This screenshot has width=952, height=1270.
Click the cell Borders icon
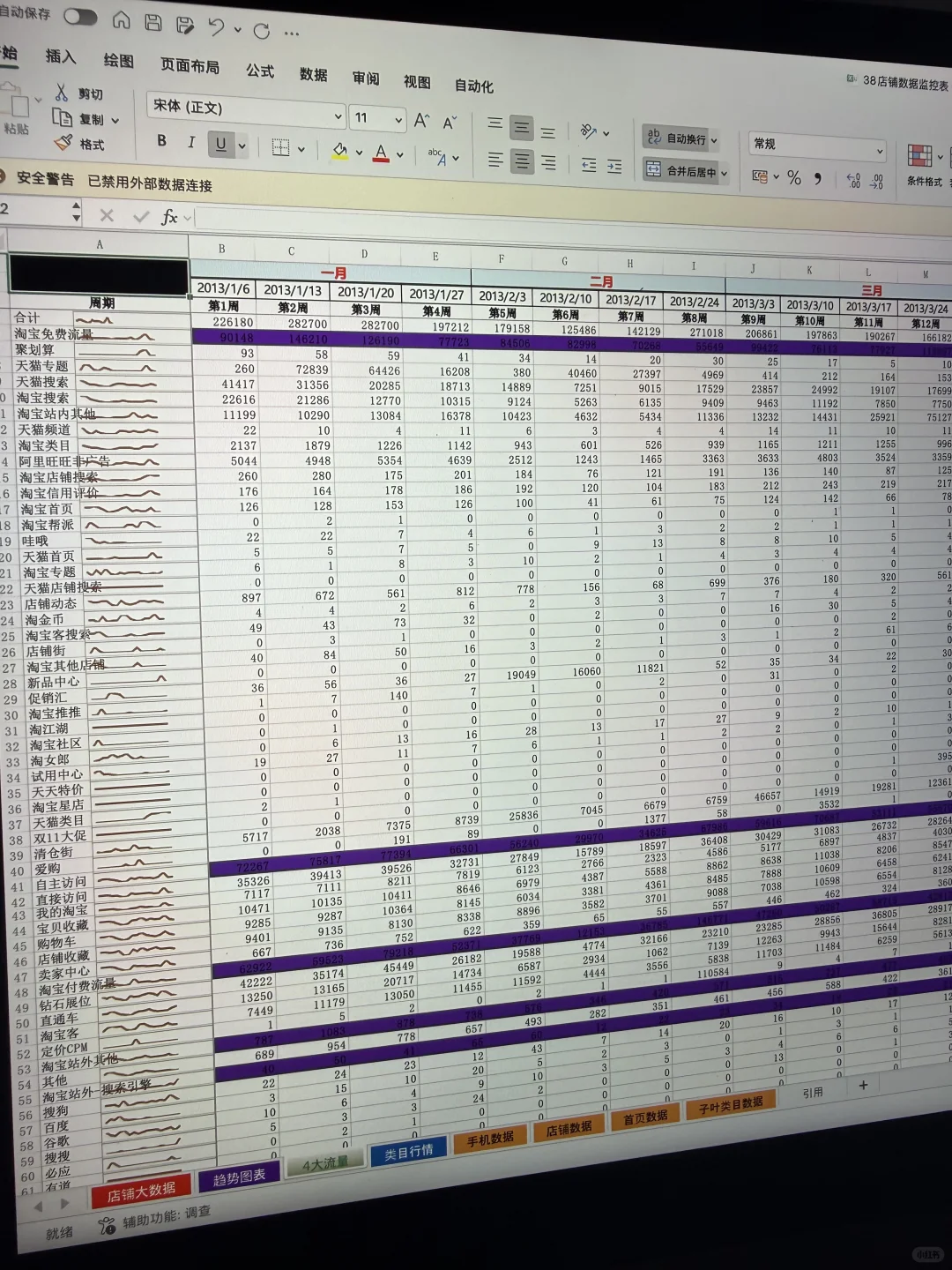(x=280, y=147)
